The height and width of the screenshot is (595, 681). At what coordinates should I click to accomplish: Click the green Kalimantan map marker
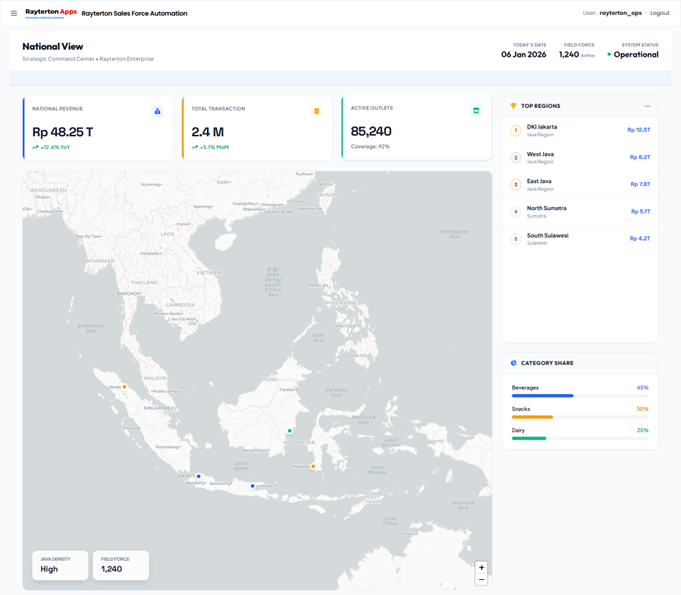[290, 431]
